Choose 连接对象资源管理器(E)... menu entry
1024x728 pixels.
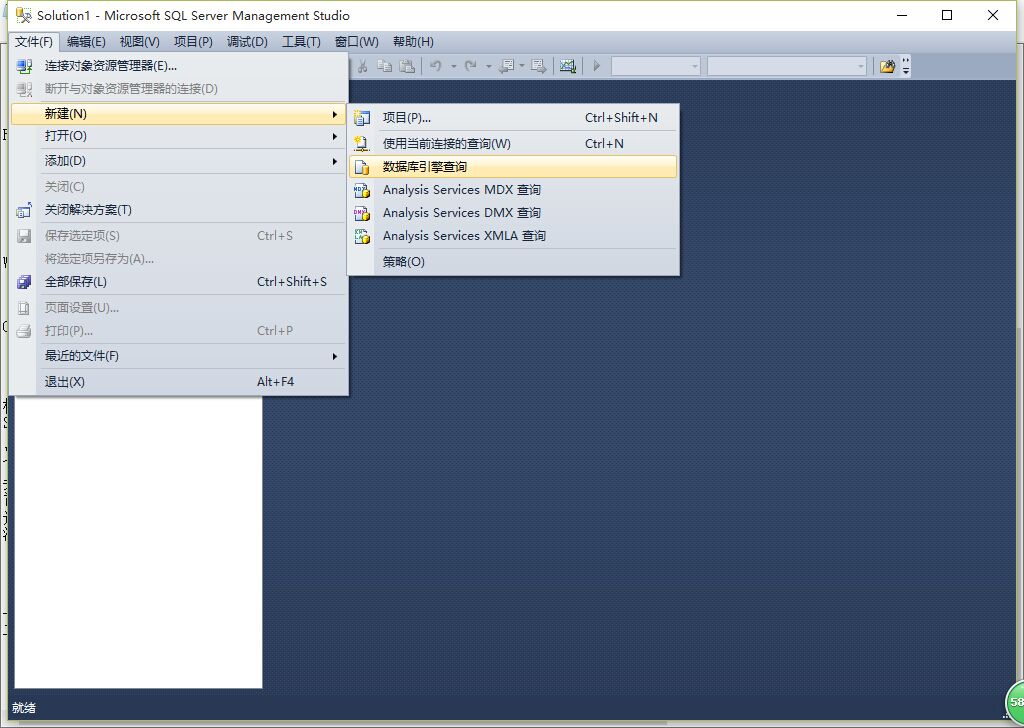click(x=179, y=66)
